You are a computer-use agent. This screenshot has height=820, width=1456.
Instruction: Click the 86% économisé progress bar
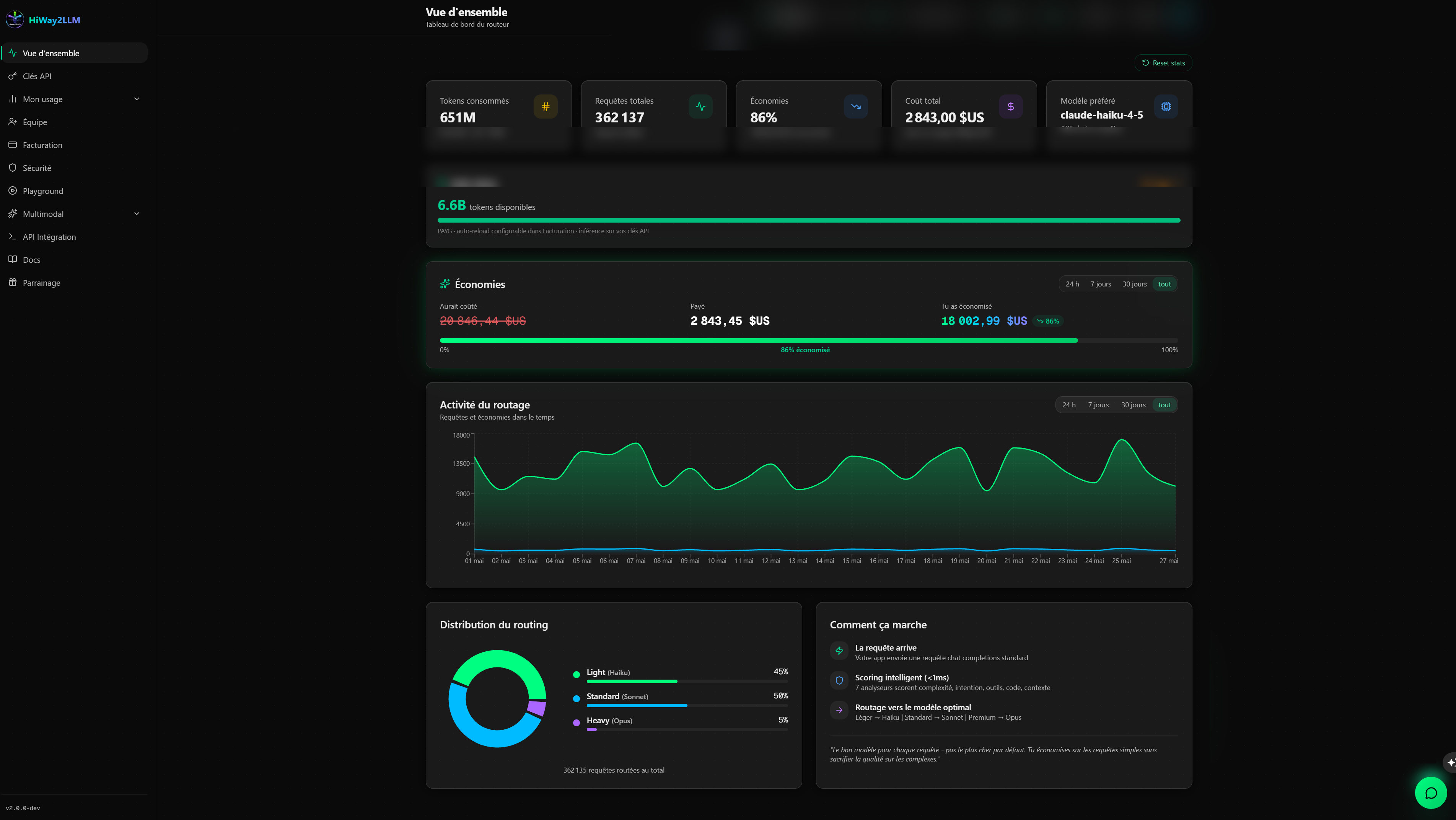click(809, 340)
